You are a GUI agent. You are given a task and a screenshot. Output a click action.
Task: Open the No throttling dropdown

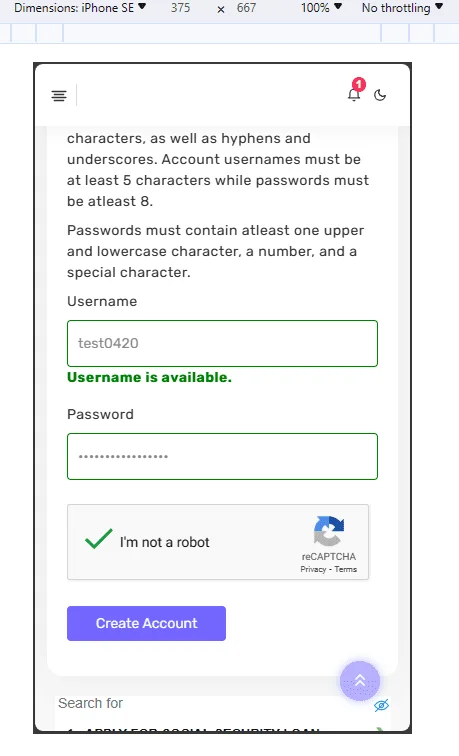click(402, 8)
